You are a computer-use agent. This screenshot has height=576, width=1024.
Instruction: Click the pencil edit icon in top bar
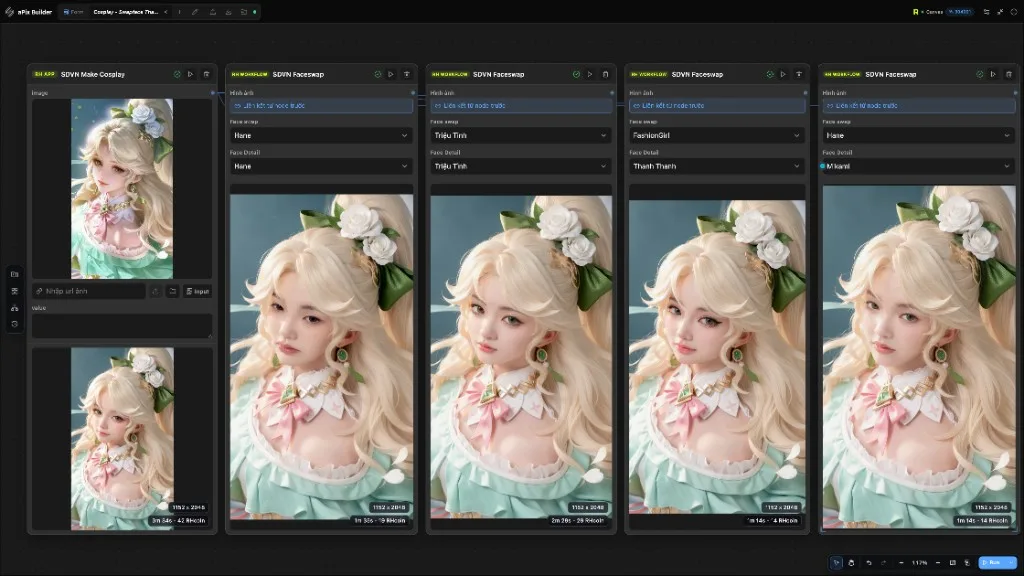195,12
